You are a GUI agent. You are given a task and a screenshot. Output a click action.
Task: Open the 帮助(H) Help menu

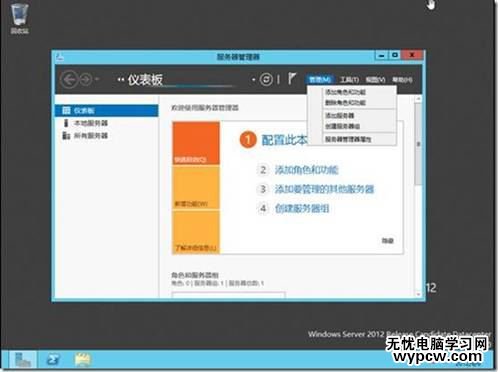pyautogui.click(x=402, y=80)
